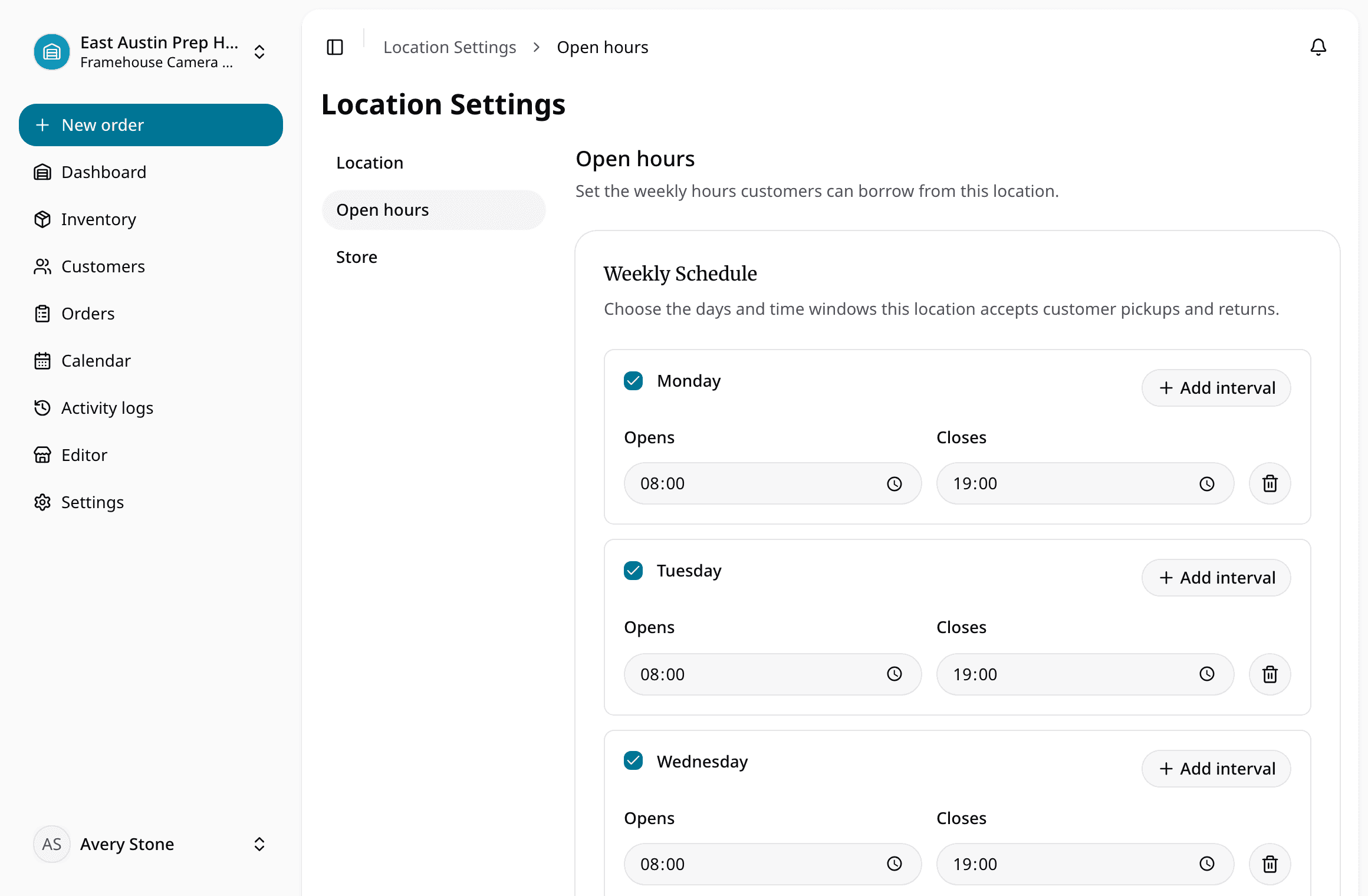This screenshot has height=896, width=1368.
Task: Open clock picker for Monday Closes
Action: click(x=1207, y=484)
